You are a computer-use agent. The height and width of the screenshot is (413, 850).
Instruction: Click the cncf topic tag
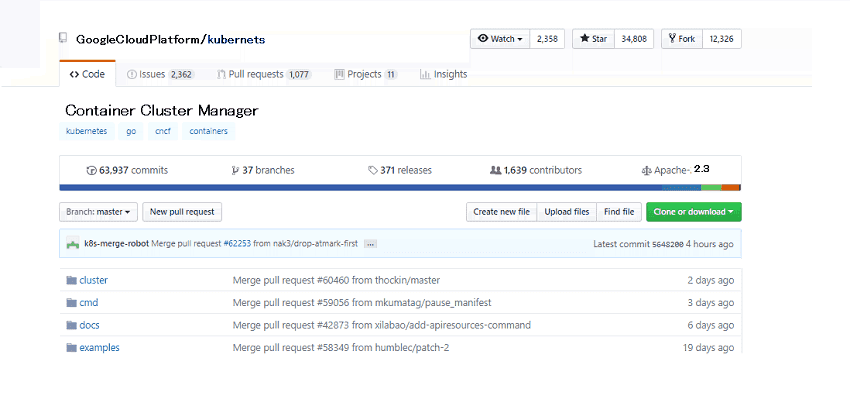[163, 131]
